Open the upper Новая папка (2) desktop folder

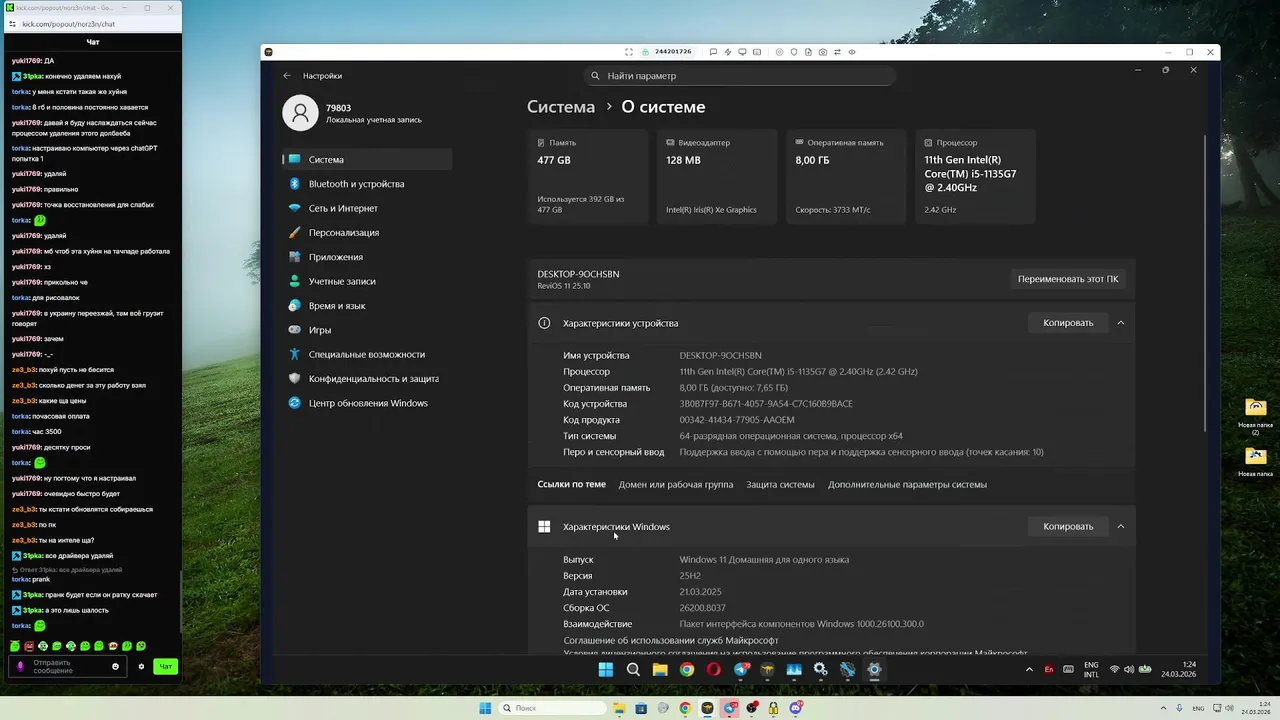1256,416
